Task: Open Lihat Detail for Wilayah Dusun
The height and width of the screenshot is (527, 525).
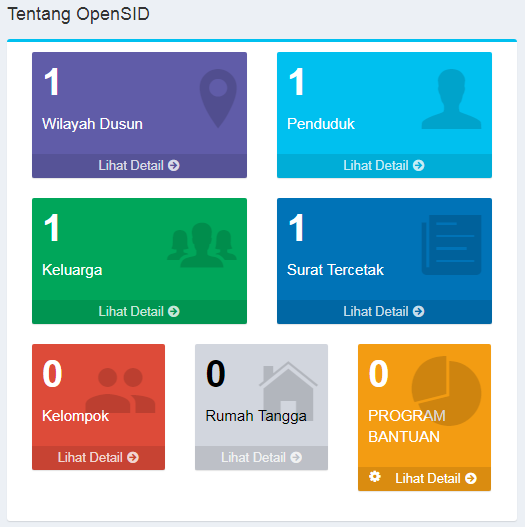Action: coord(139,166)
